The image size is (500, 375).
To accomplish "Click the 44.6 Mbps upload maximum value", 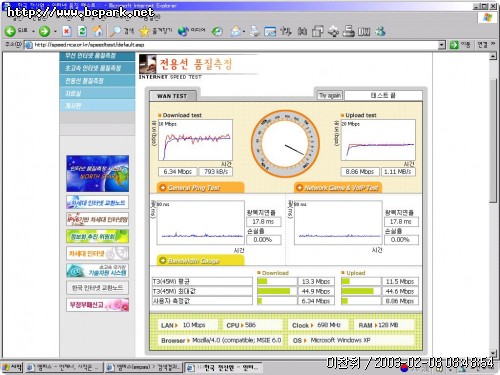I will coord(400,291).
